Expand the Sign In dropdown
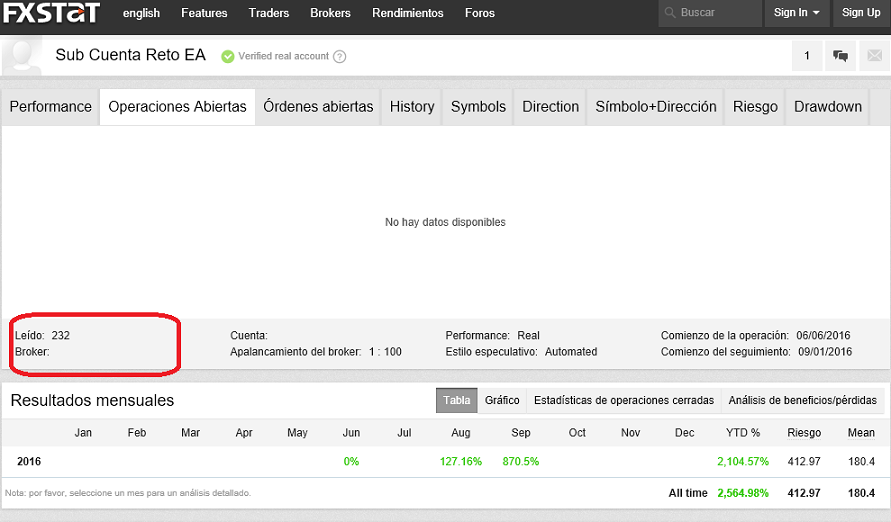 [x=797, y=13]
